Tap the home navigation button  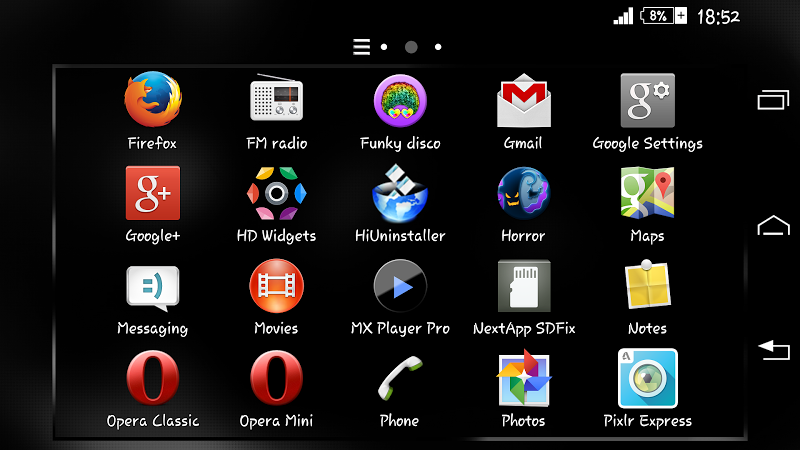pyautogui.click(x=773, y=225)
